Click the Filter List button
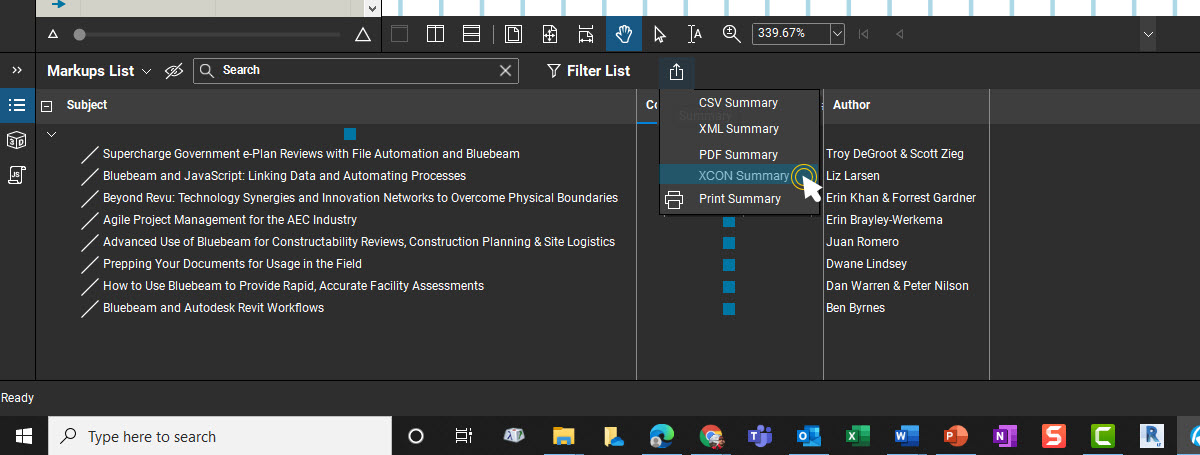This screenshot has height=455, width=1200. coord(588,71)
